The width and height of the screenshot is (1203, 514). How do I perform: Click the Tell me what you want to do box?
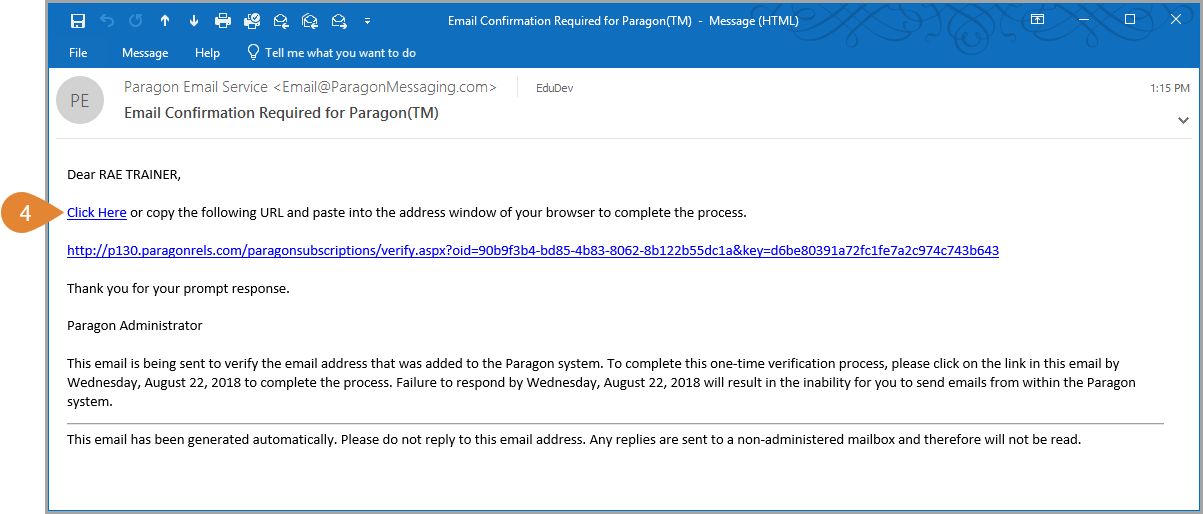[x=331, y=53]
